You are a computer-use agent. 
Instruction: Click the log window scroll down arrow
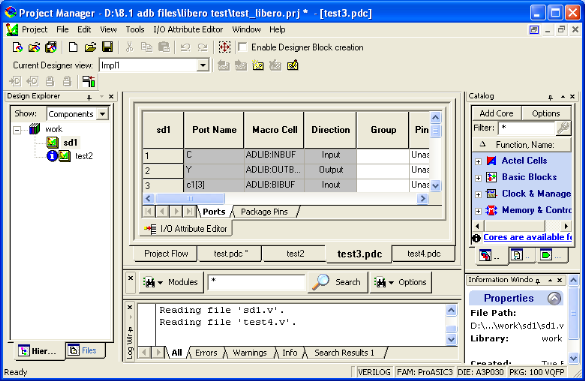[x=451, y=339]
